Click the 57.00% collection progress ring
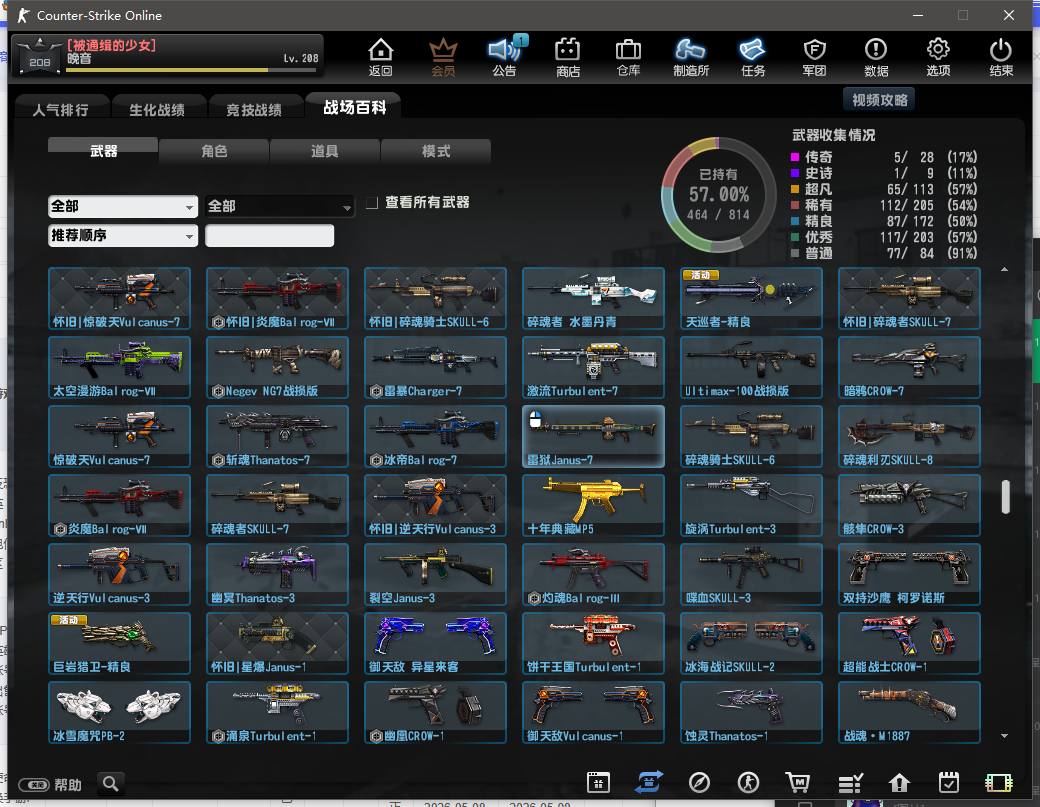The width and height of the screenshot is (1040, 807). coord(718,194)
